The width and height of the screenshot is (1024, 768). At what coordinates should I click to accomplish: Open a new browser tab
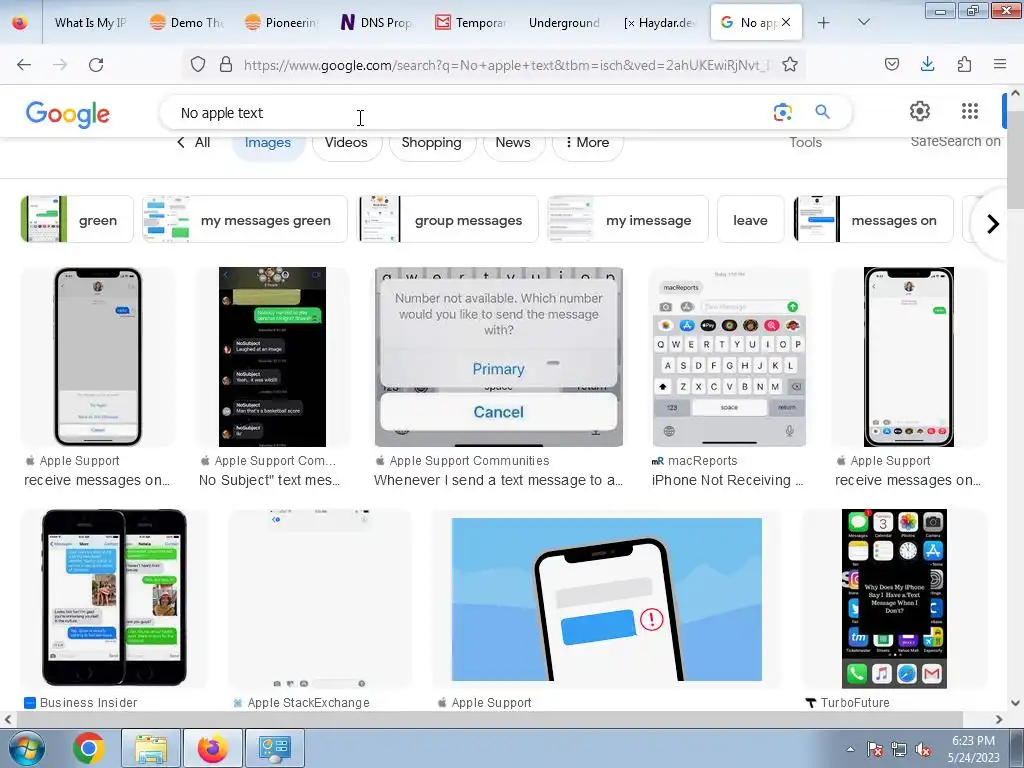click(x=824, y=23)
